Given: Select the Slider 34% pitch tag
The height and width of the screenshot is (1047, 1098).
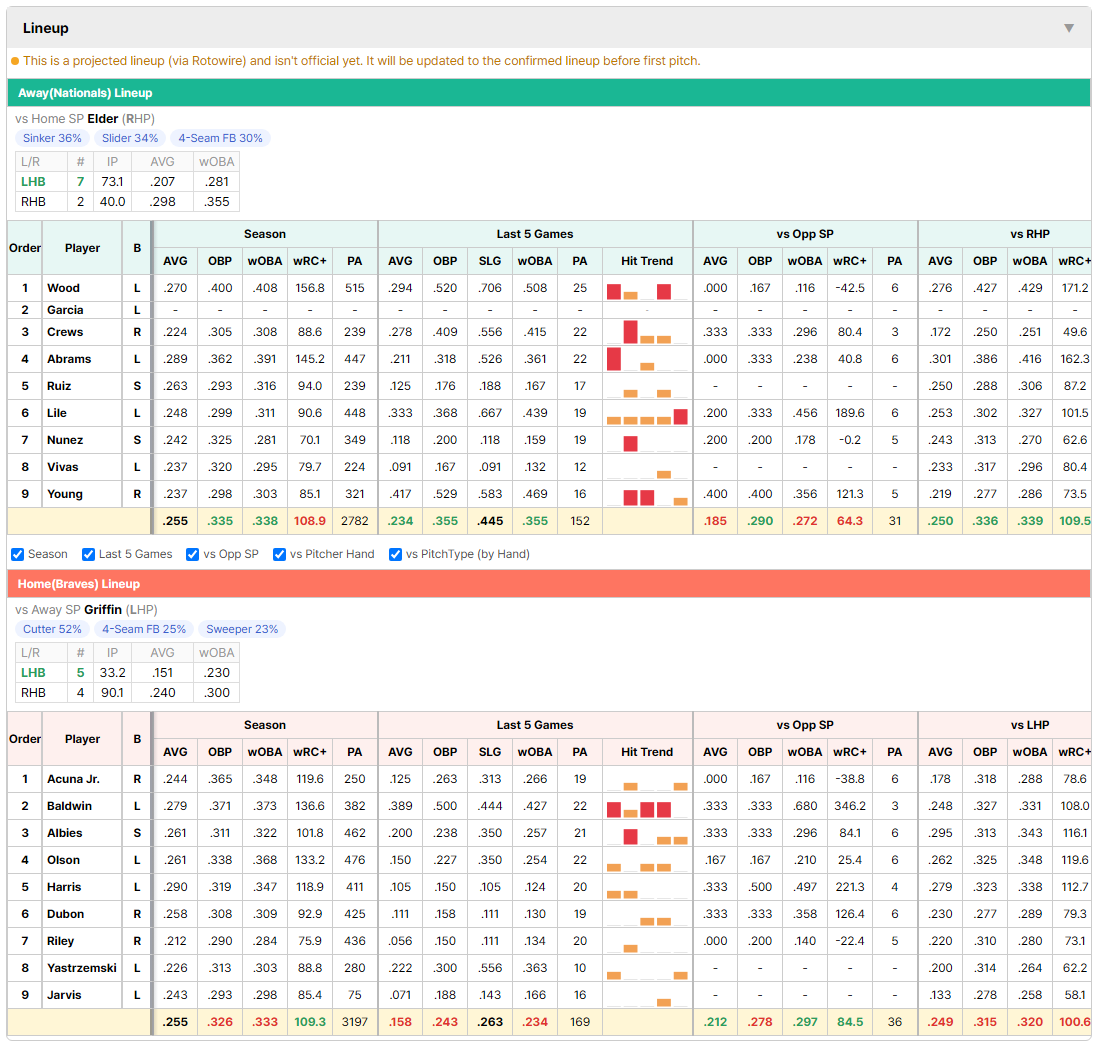Looking at the screenshot, I should point(130,138).
